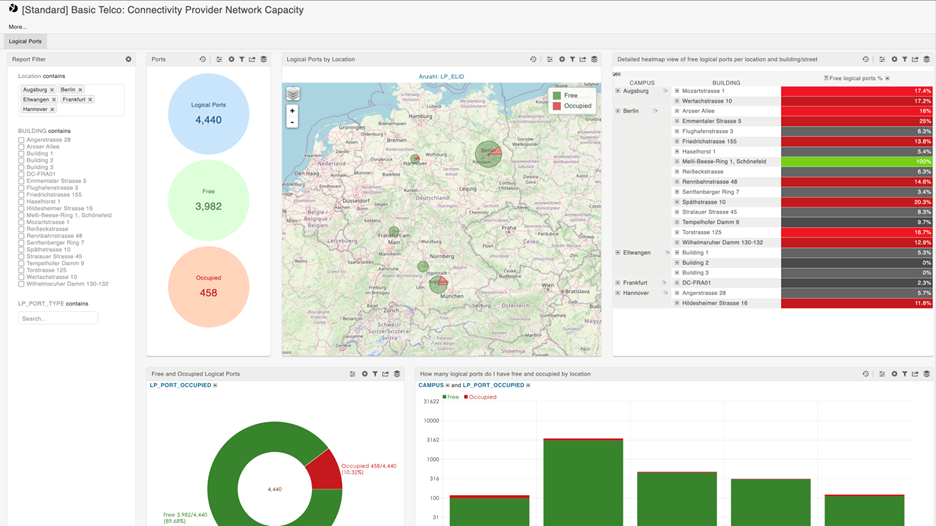Click history icon in Ports panel
This screenshot has height=526, width=936.
(x=203, y=59)
